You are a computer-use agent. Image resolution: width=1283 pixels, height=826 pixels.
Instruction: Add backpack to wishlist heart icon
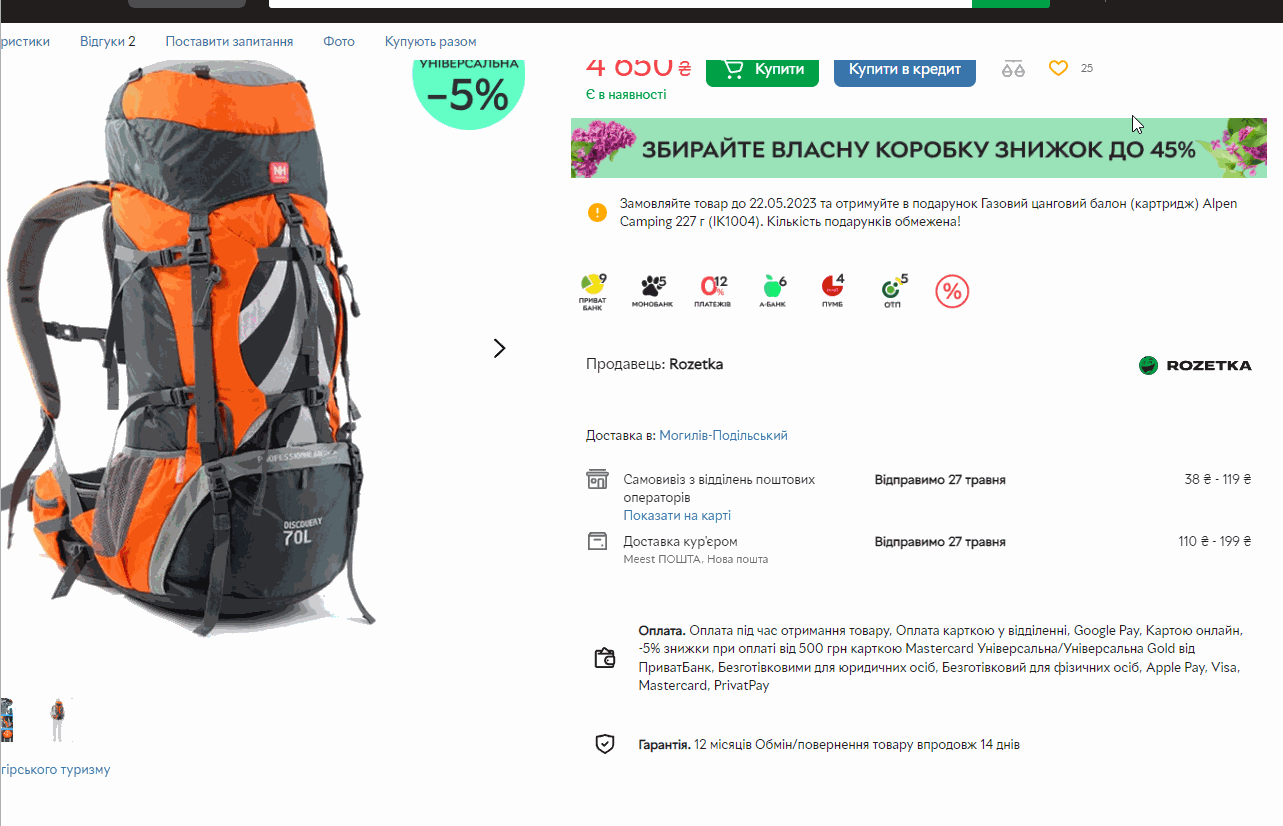[x=1058, y=68]
